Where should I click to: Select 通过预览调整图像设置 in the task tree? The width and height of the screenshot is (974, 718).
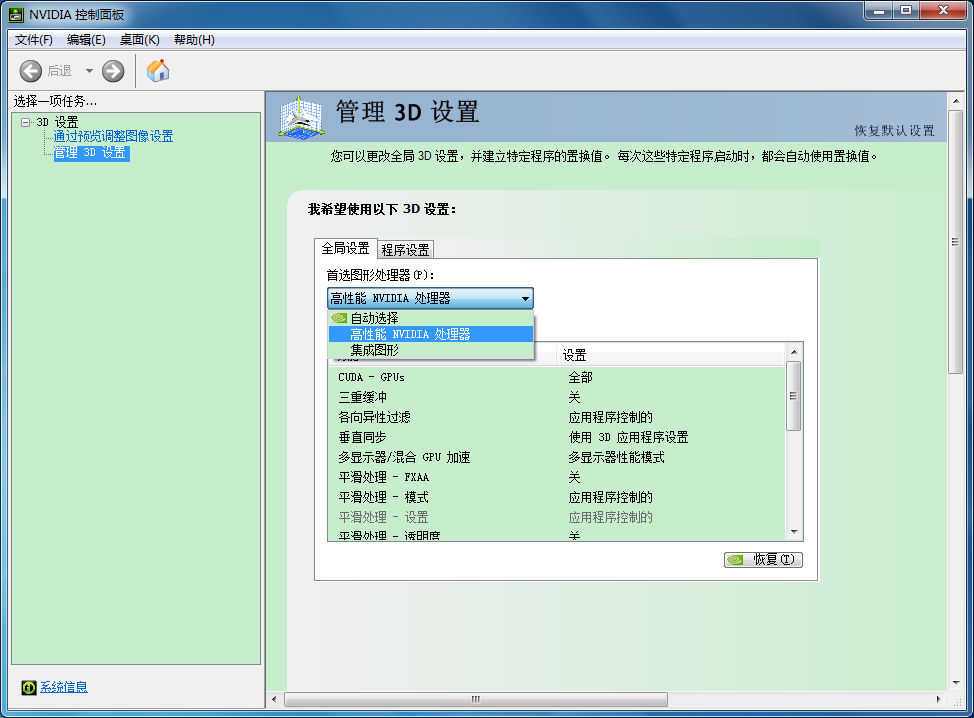click(113, 137)
